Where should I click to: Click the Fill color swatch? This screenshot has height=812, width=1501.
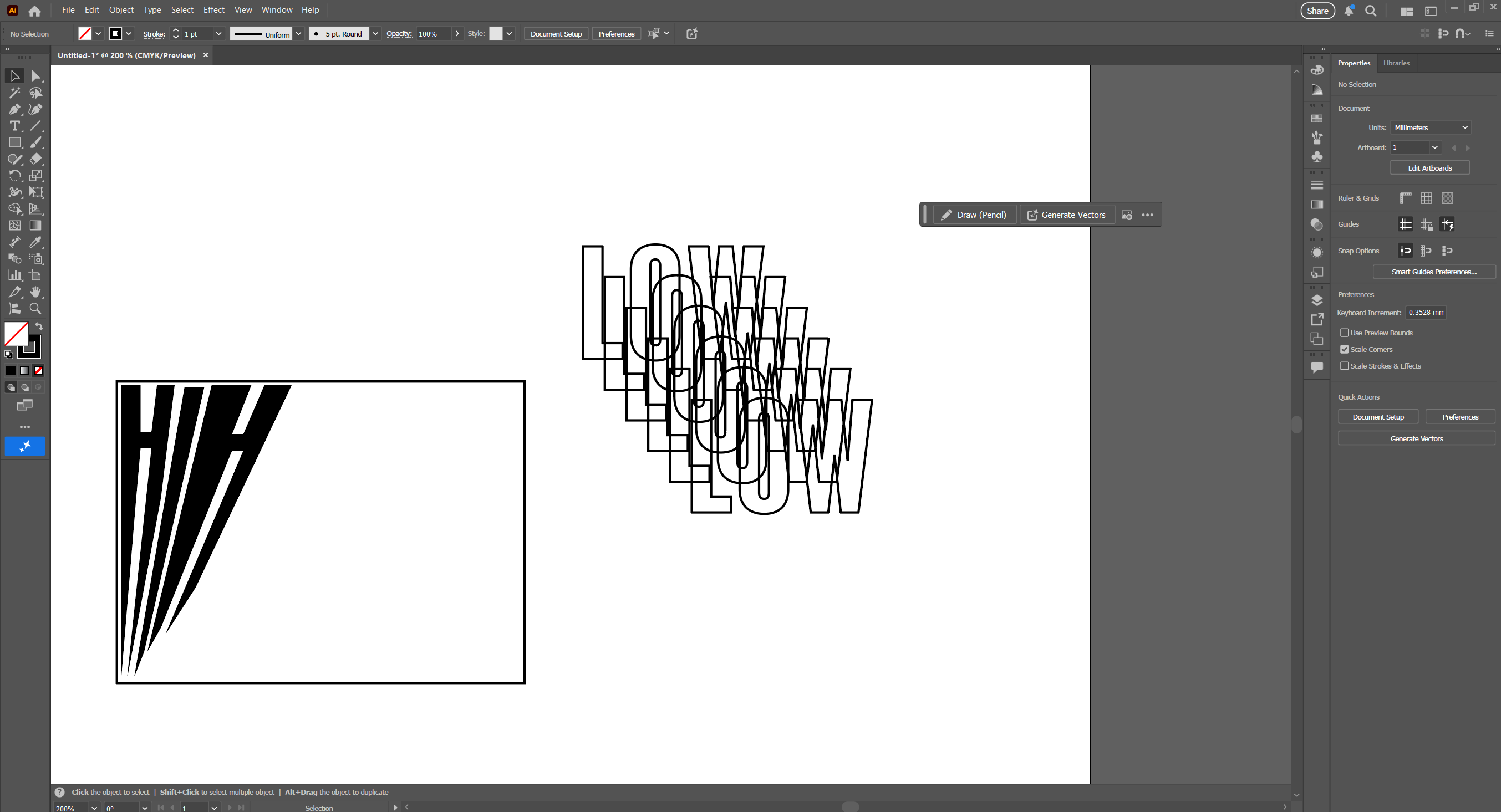click(16, 334)
